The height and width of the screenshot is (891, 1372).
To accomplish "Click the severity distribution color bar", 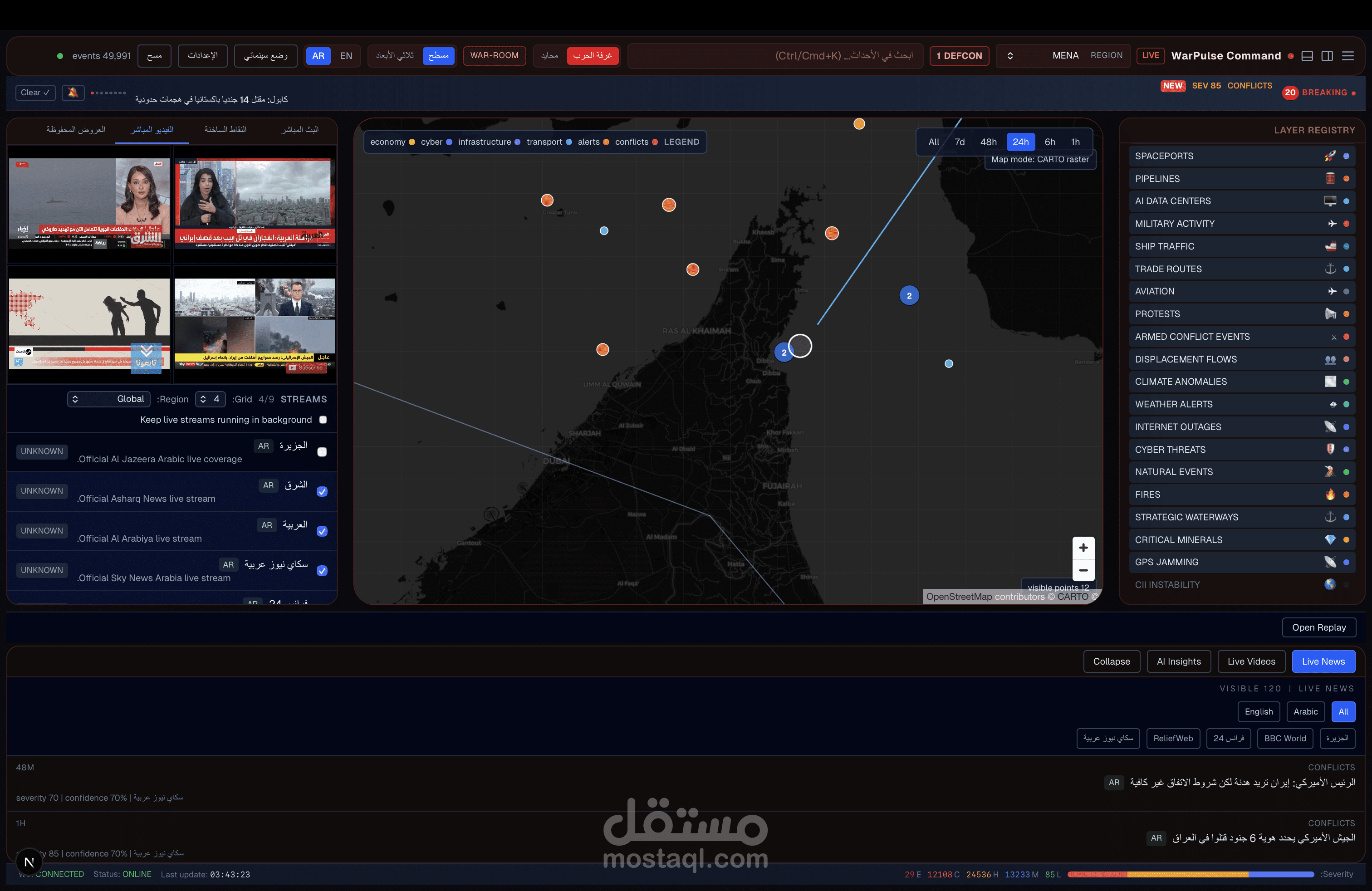I will 1191,874.
